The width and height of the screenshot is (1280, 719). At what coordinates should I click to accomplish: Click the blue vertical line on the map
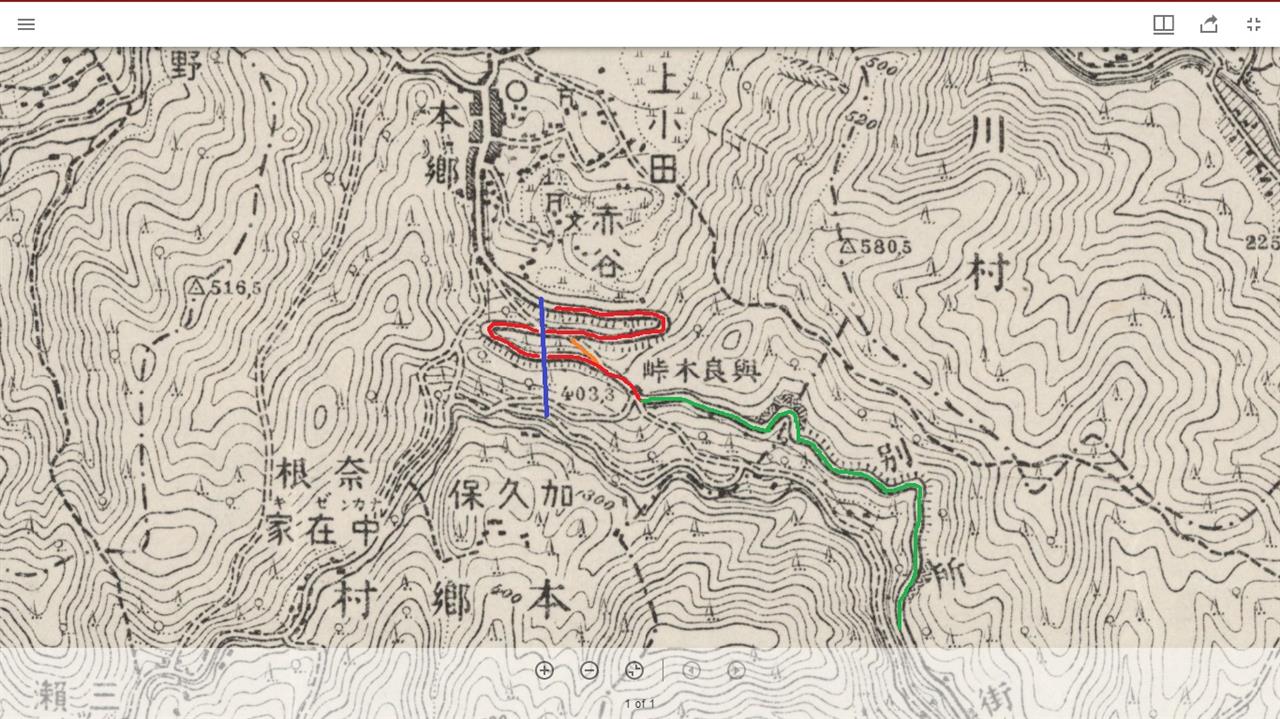coord(544,357)
